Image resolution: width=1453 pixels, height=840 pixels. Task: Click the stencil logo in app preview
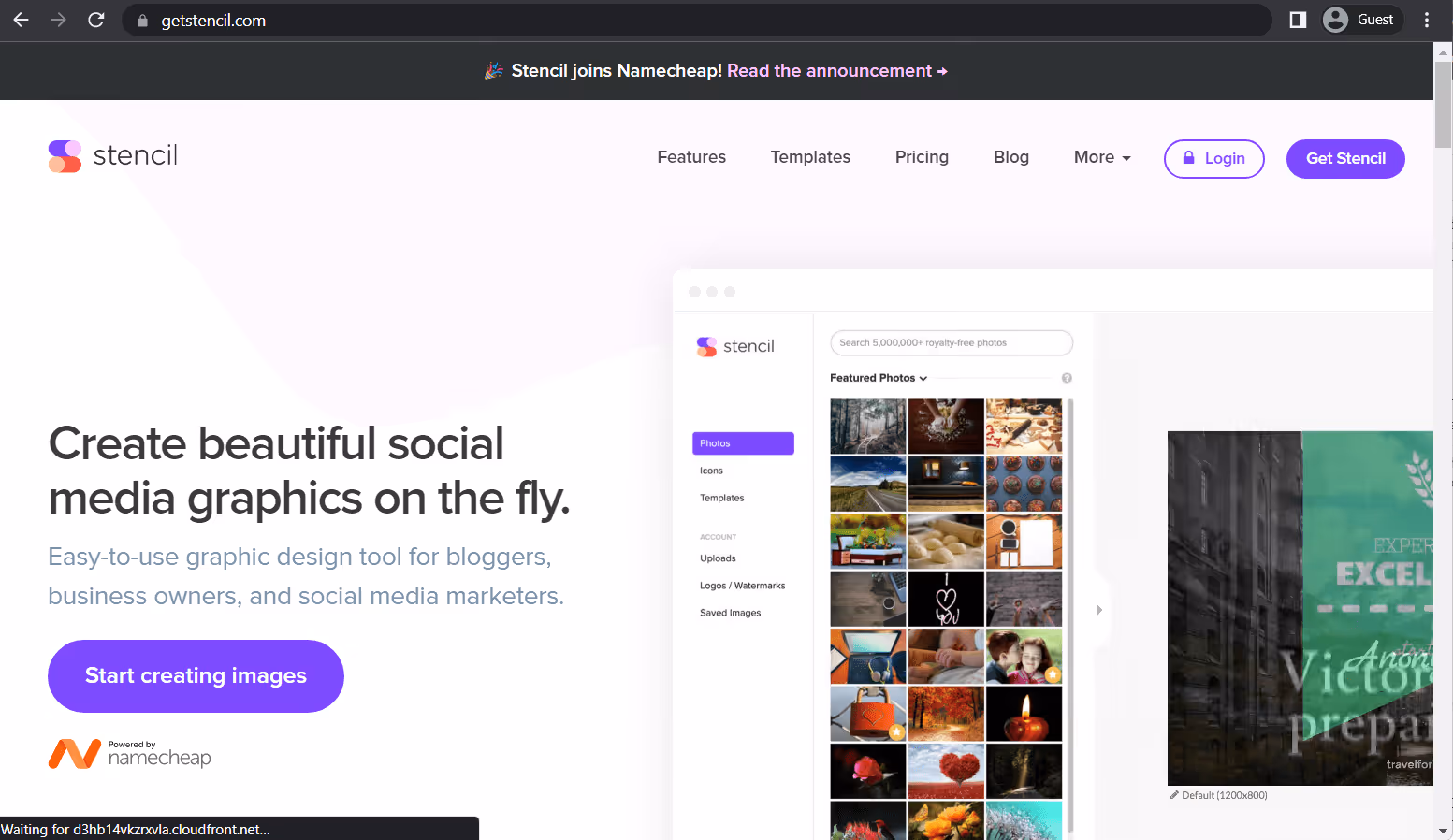point(735,346)
